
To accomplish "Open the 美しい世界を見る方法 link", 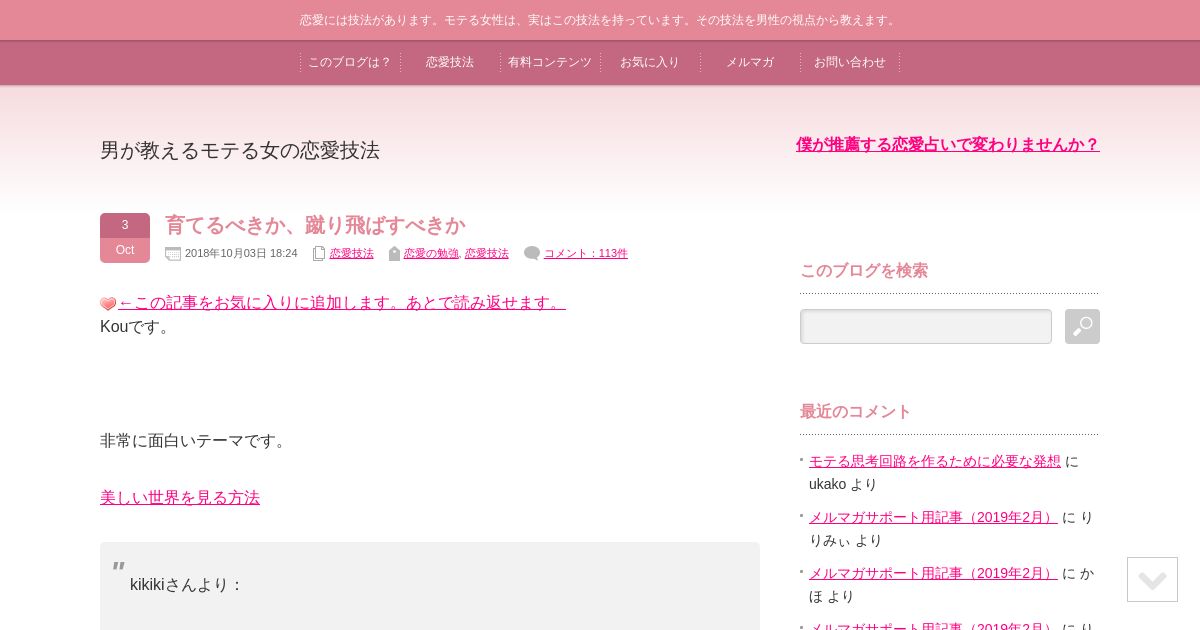I will [180, 497].
